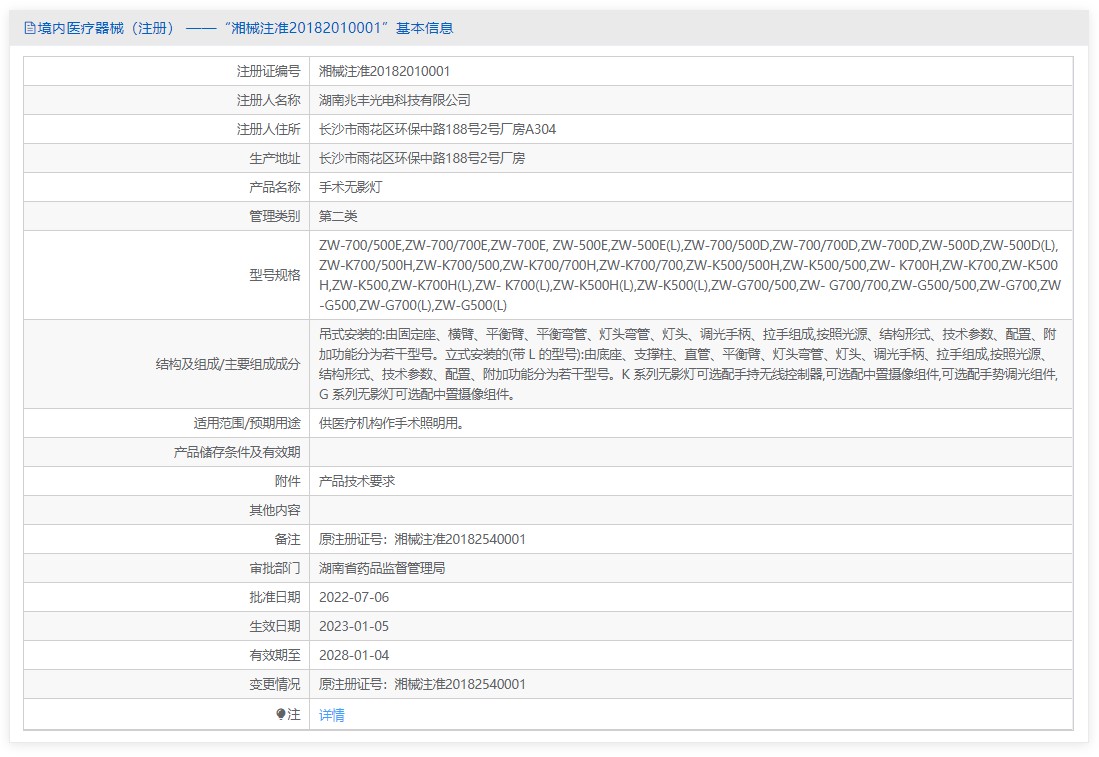The width and height of the screenshot is (1099, 757).
Task: Select the address value in the 生产地址 row
Action: click(x=422, y=158)
